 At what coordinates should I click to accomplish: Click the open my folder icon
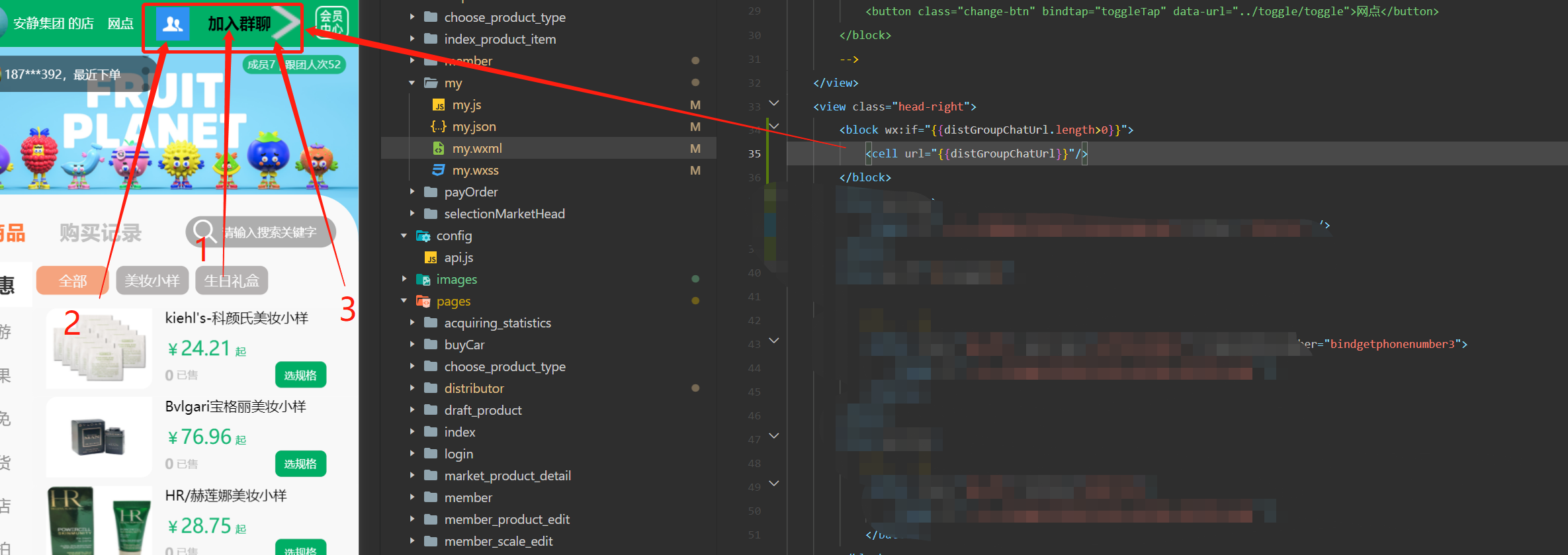point(431,83)
